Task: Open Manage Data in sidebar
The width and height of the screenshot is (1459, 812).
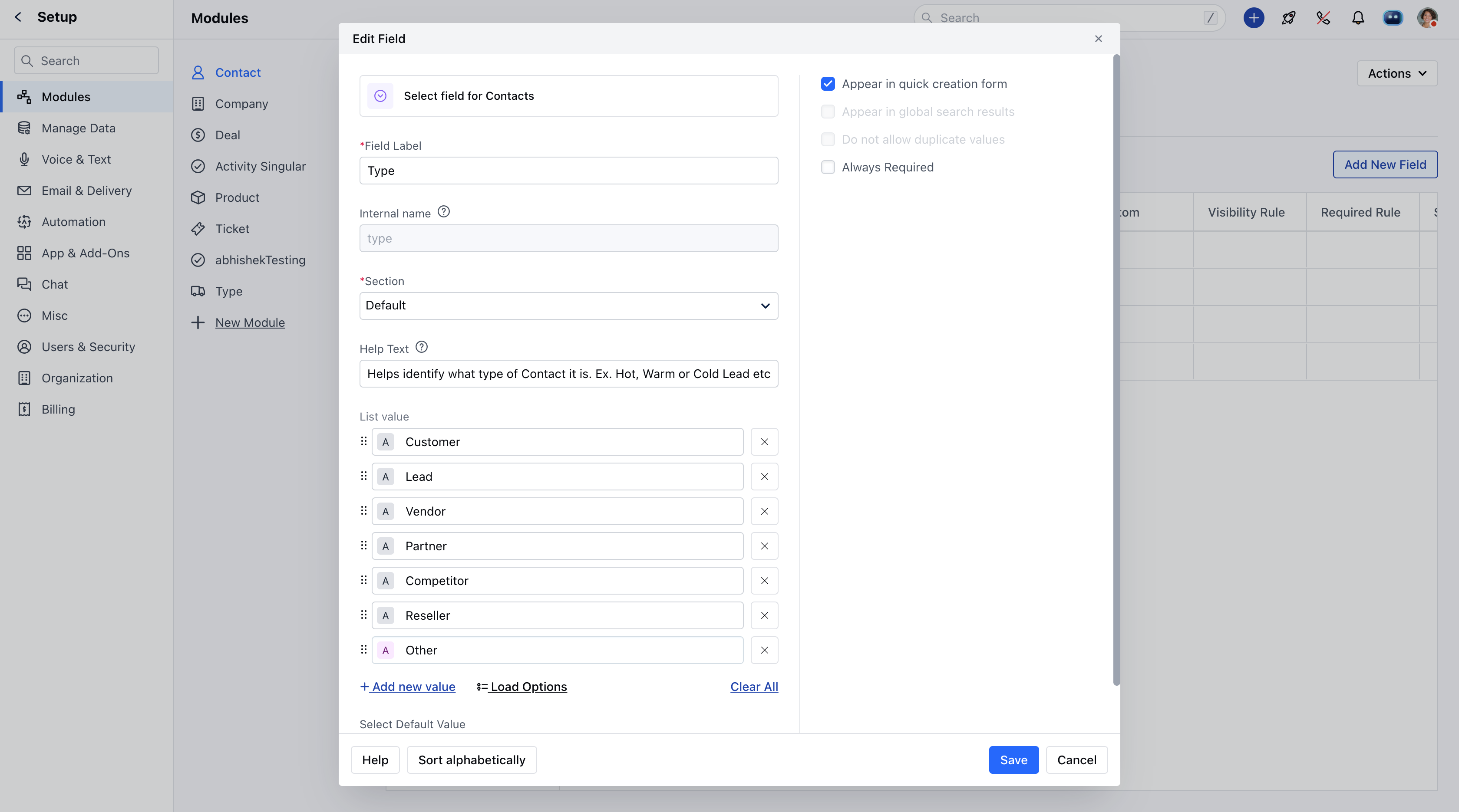Action: (x=87, y=128)
